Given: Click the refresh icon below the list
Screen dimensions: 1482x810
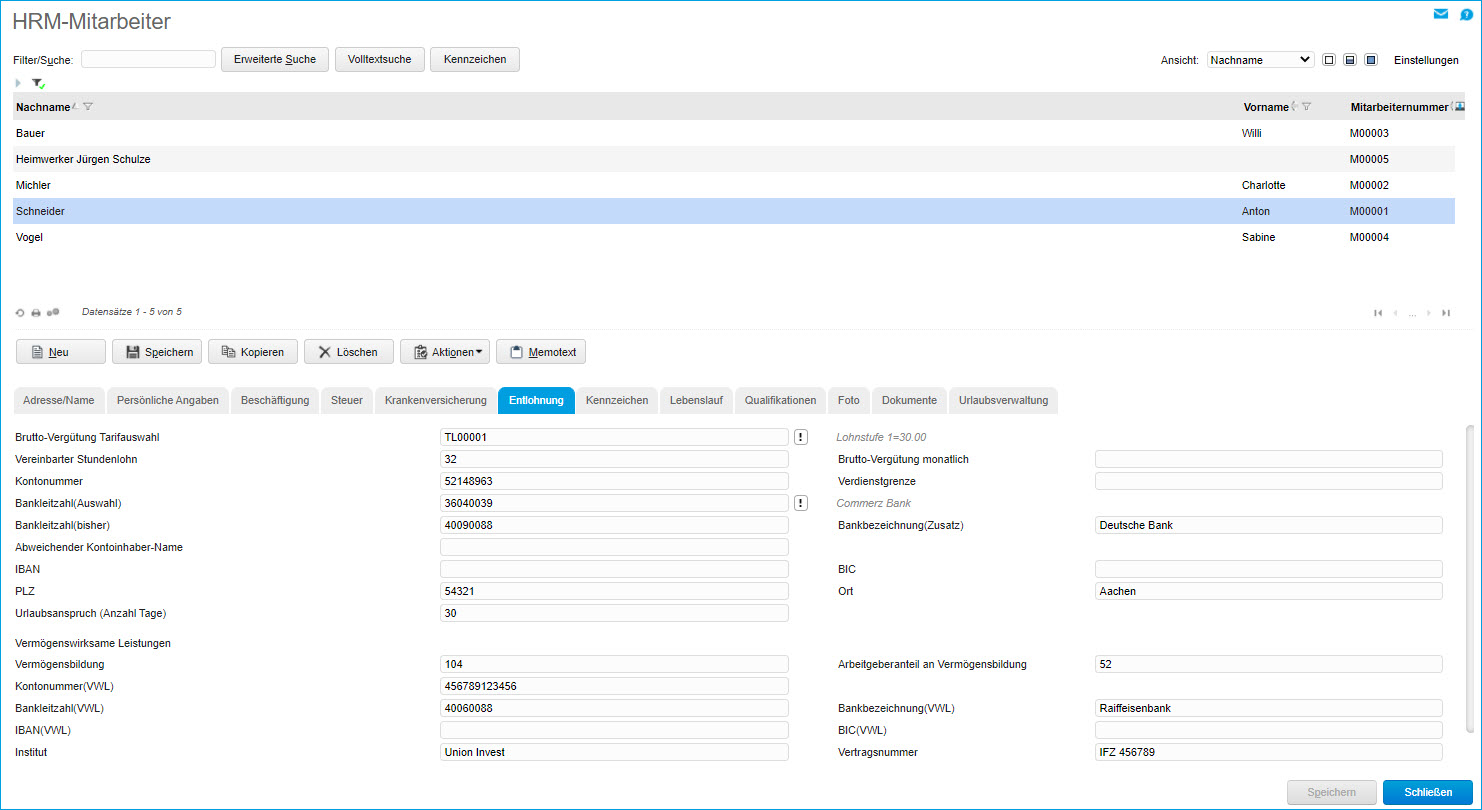Looking at the screenshot, I should 20,312.
